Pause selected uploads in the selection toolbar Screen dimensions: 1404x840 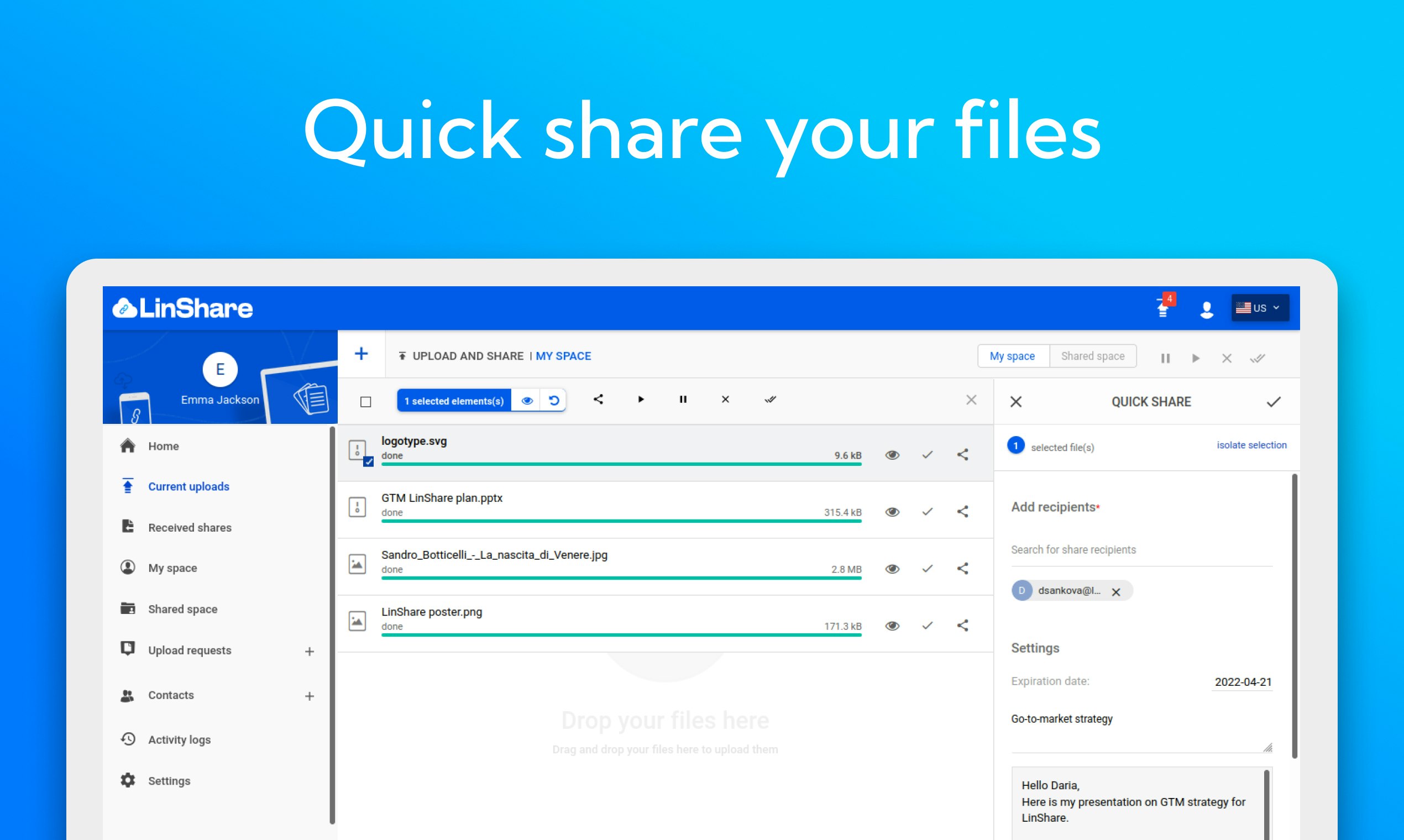683,399
